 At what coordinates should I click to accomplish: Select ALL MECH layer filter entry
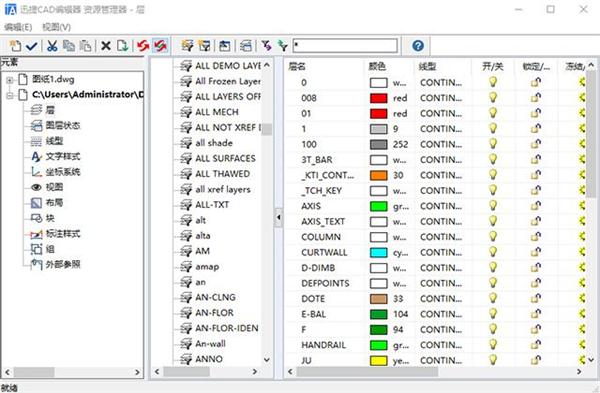coord(217,112)
